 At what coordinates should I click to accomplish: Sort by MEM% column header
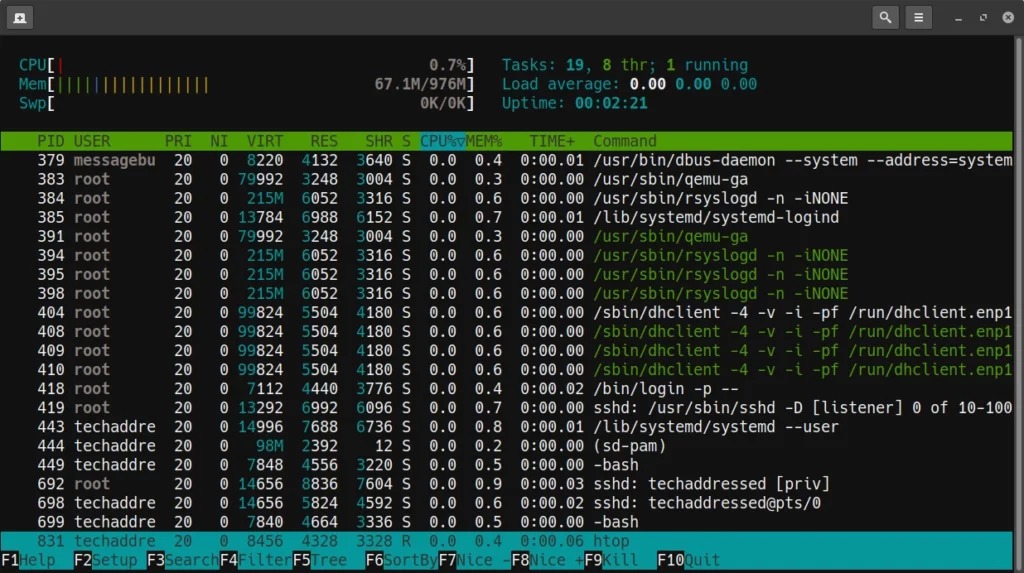tap(484, 141)
